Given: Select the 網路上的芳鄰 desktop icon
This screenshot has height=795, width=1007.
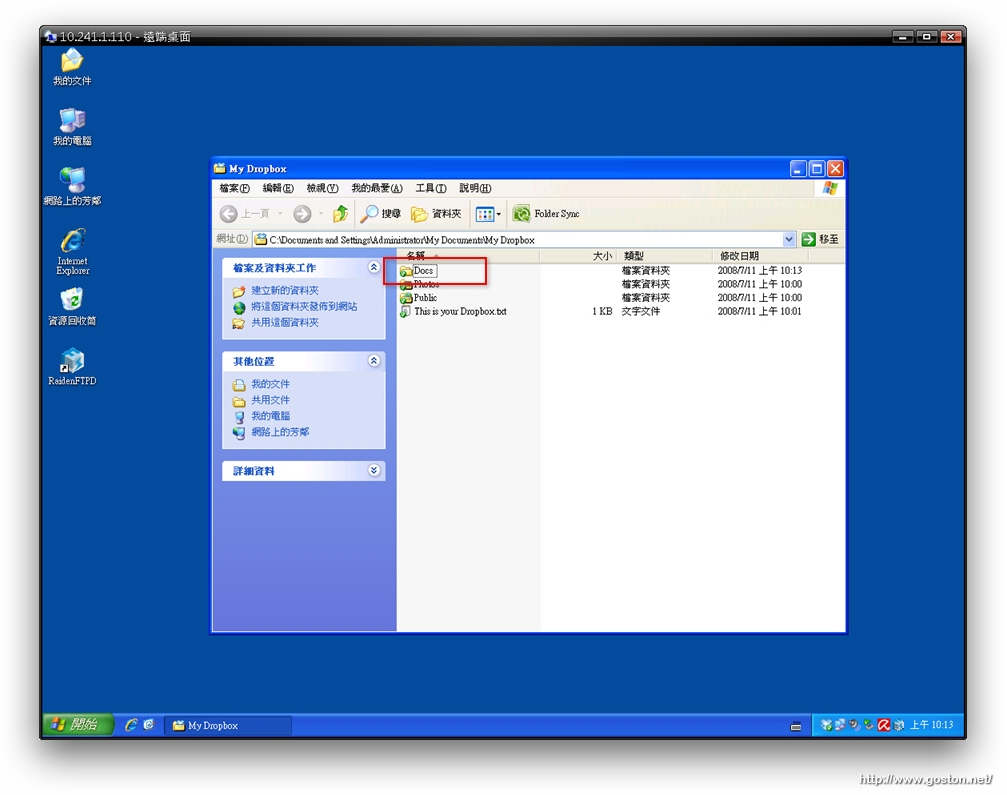Looking at the screenshot, I should 72,187.
